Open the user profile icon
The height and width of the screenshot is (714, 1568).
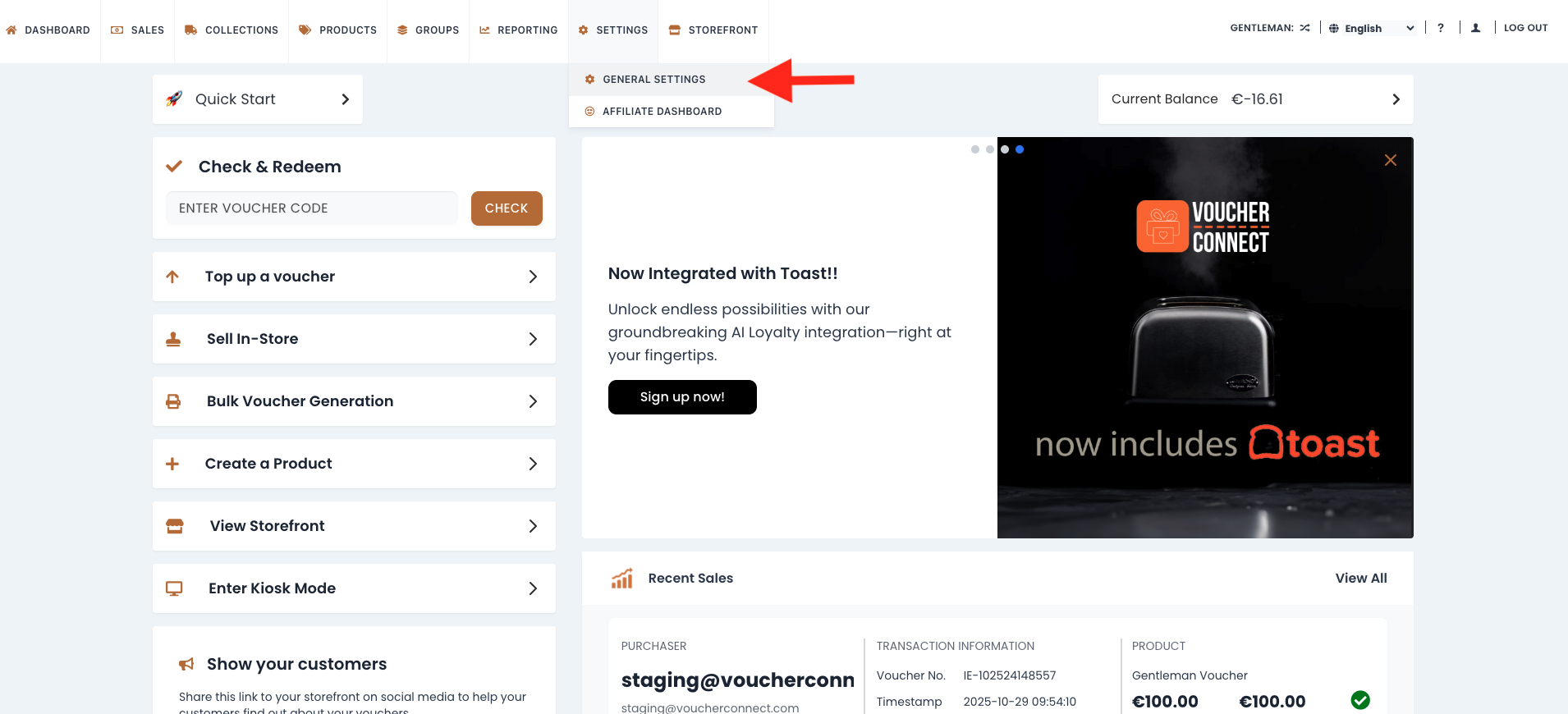tap(1475, 28)
